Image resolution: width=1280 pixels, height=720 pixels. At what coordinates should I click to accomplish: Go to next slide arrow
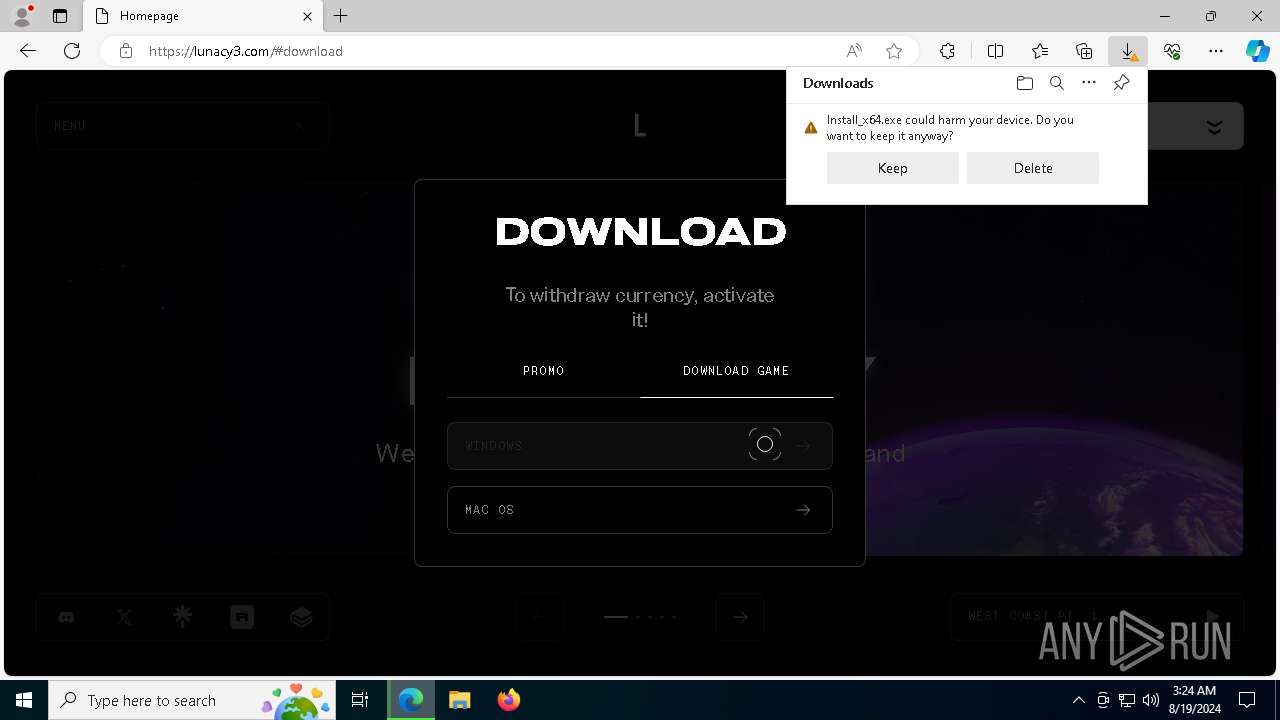pyautogui.click(x=740, y=617)
